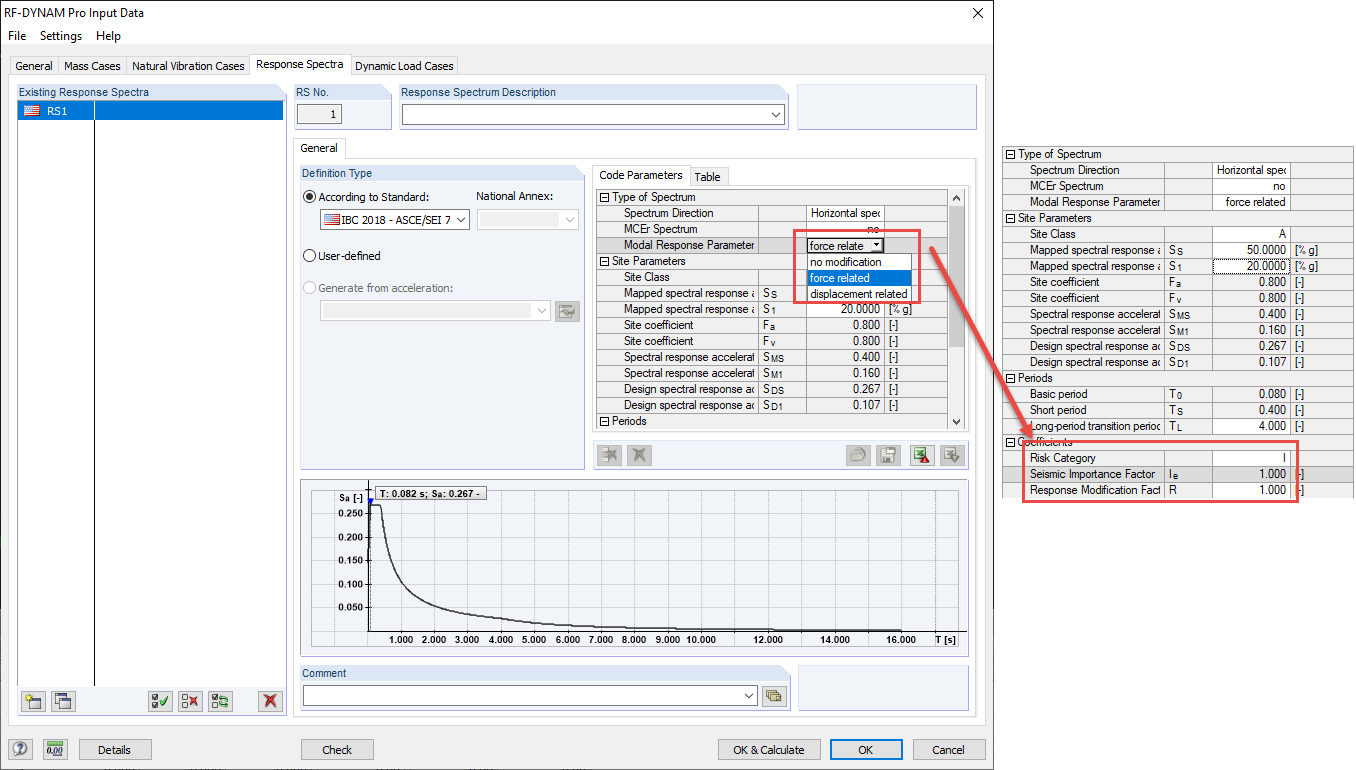Open the Settings menu
This screenshot has width=1356, height=770.
click(x=60, y=36)
